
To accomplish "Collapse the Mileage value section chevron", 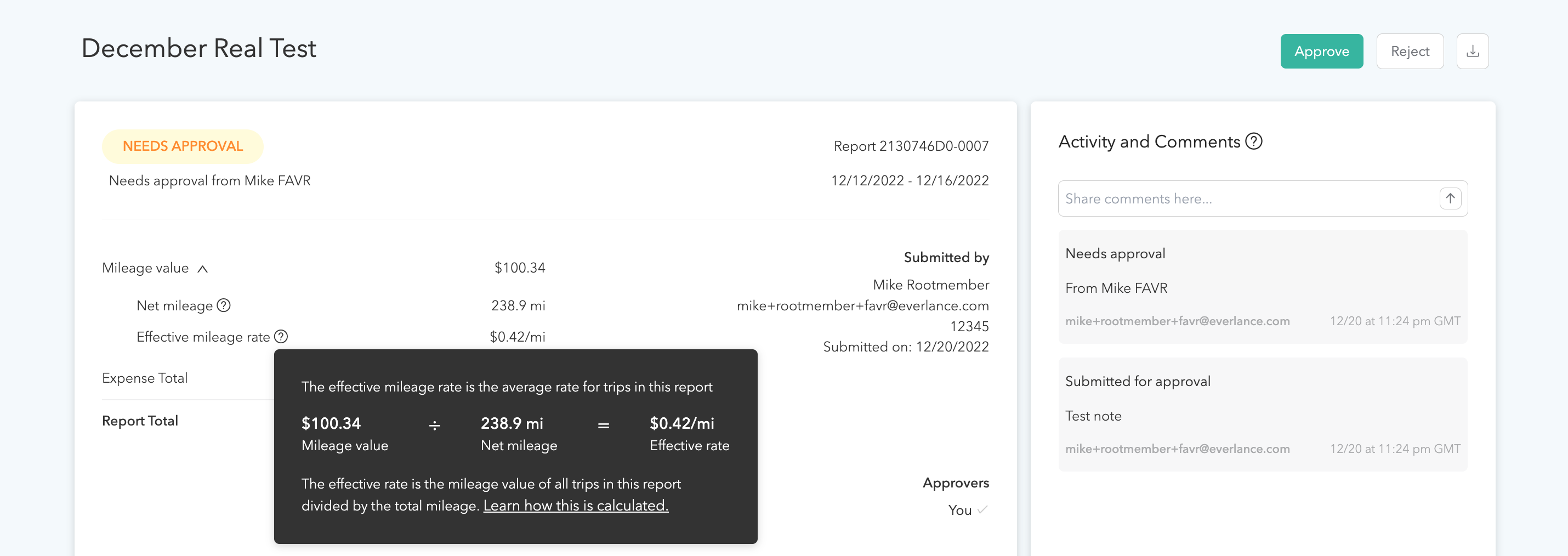I will click(203, 268).
